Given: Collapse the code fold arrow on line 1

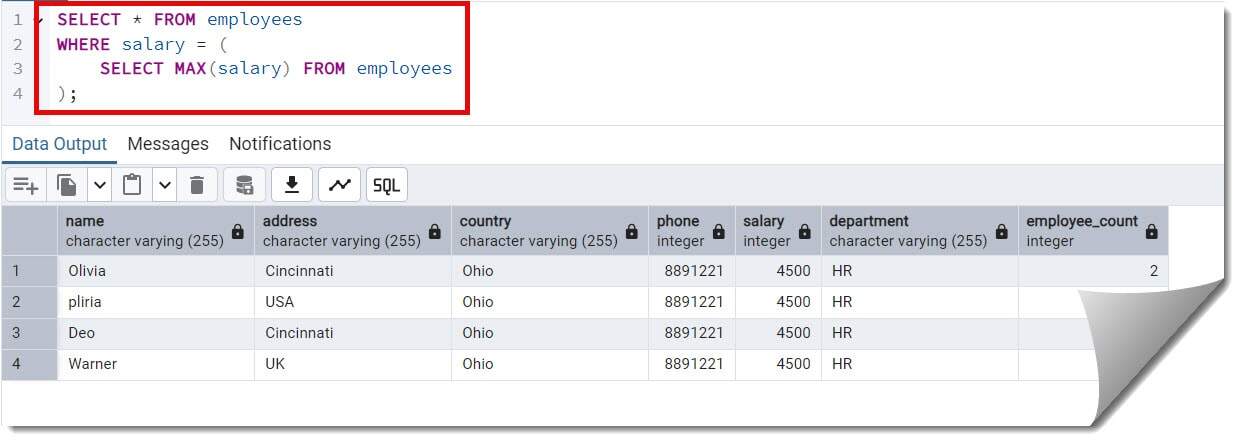Looking at the screenshot, I should pyautogui.click(x=38, y=19).
